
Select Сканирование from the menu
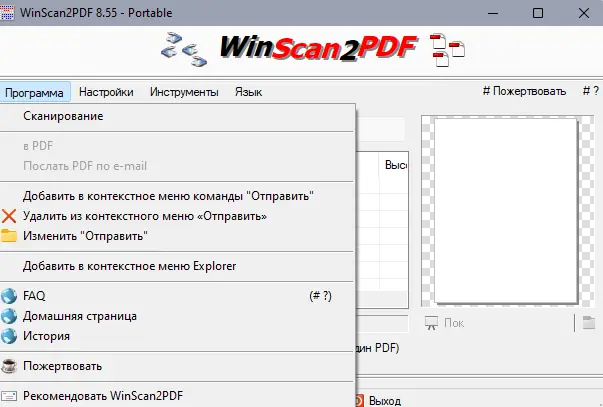point(177,116)
